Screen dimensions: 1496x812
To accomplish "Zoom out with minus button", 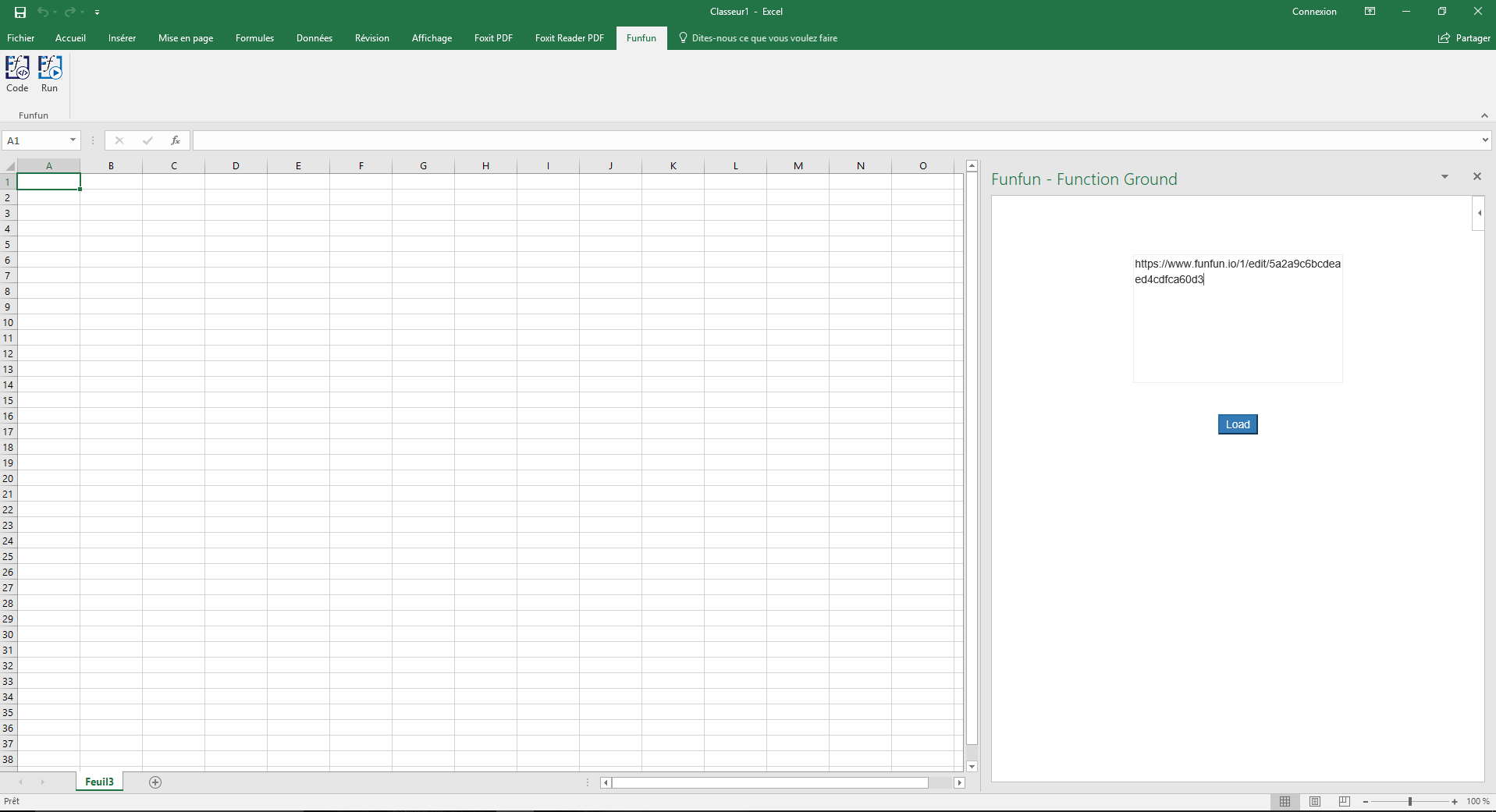I will coord(1366,802).
